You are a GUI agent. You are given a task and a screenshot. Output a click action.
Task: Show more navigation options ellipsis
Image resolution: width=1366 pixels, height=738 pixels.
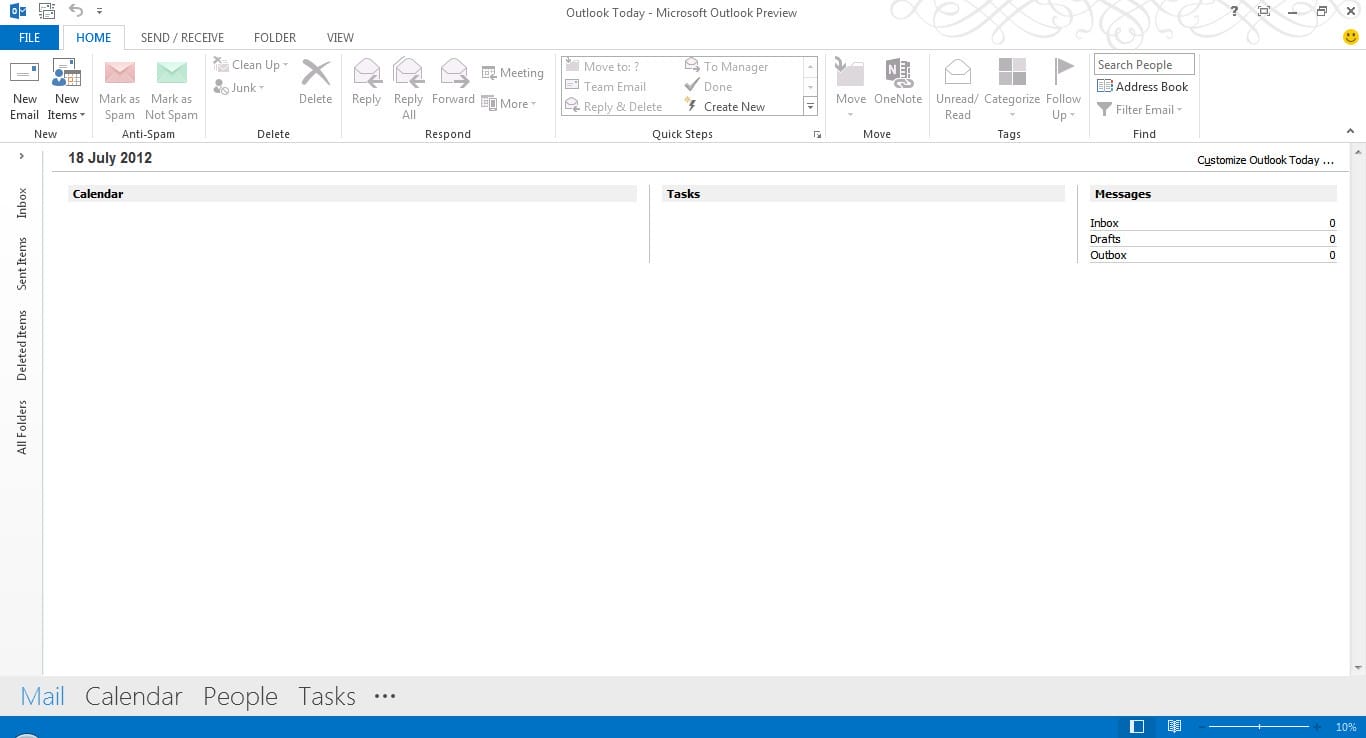(385, 696)
